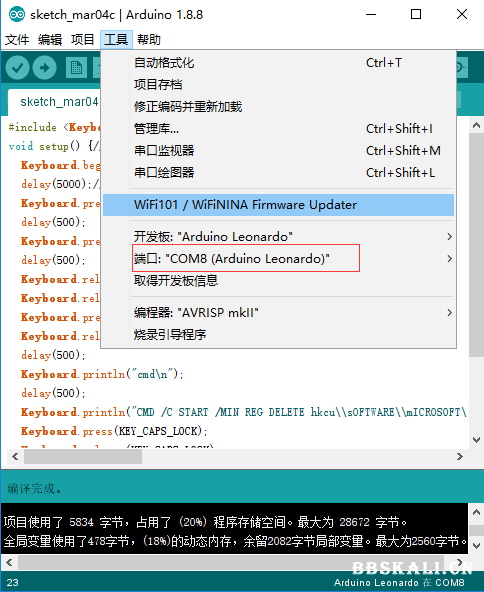
Task: Click the Verify checkmark toolbar icon
Action: pos(17,68)
